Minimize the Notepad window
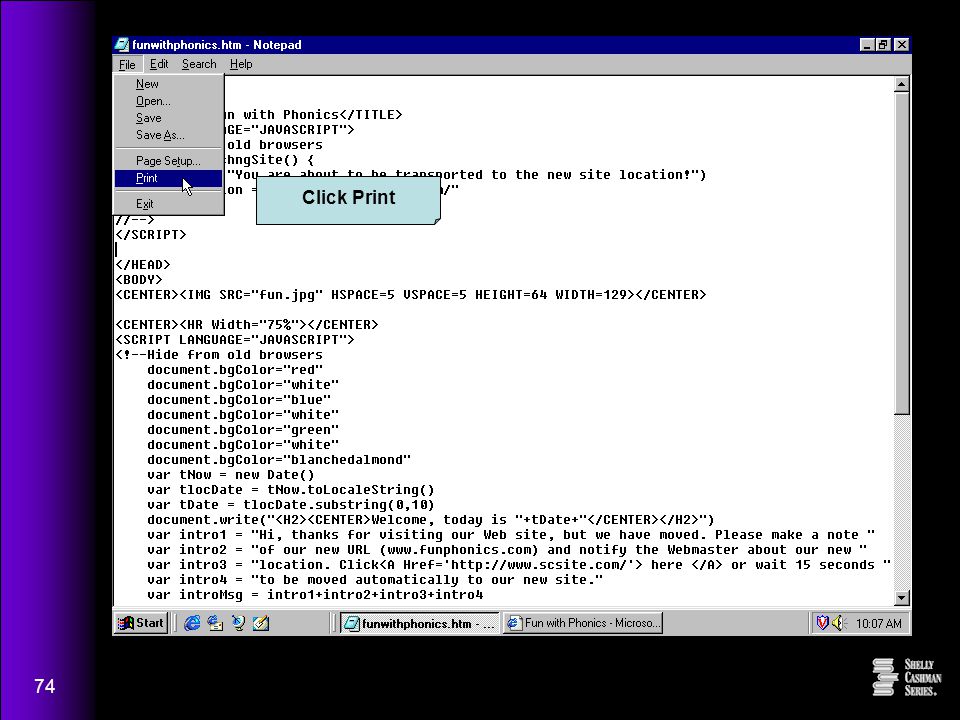Viewport: 960px width, 720px height. tap(867, 45)
